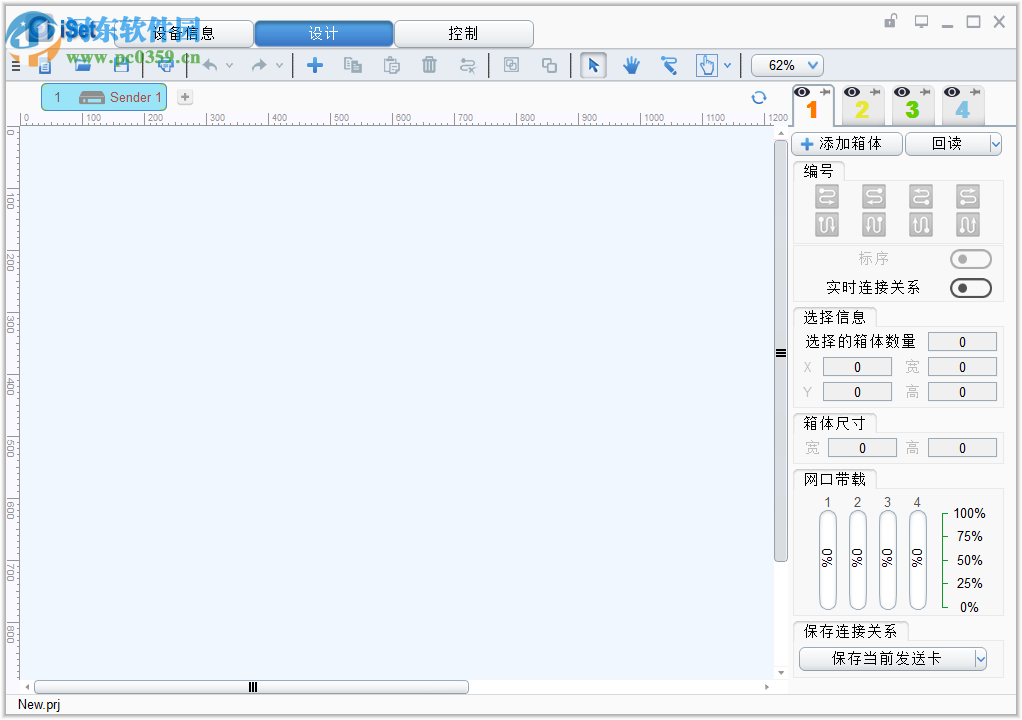Click the undo arrow icon
Screen dimensions: 1022x720
point(210,65)
